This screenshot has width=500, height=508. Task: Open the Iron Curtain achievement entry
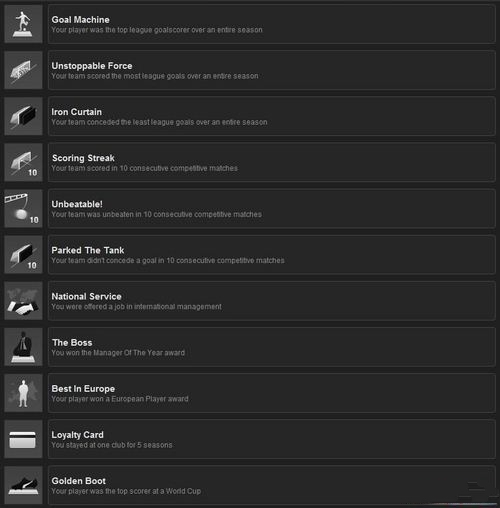[272, 116]
